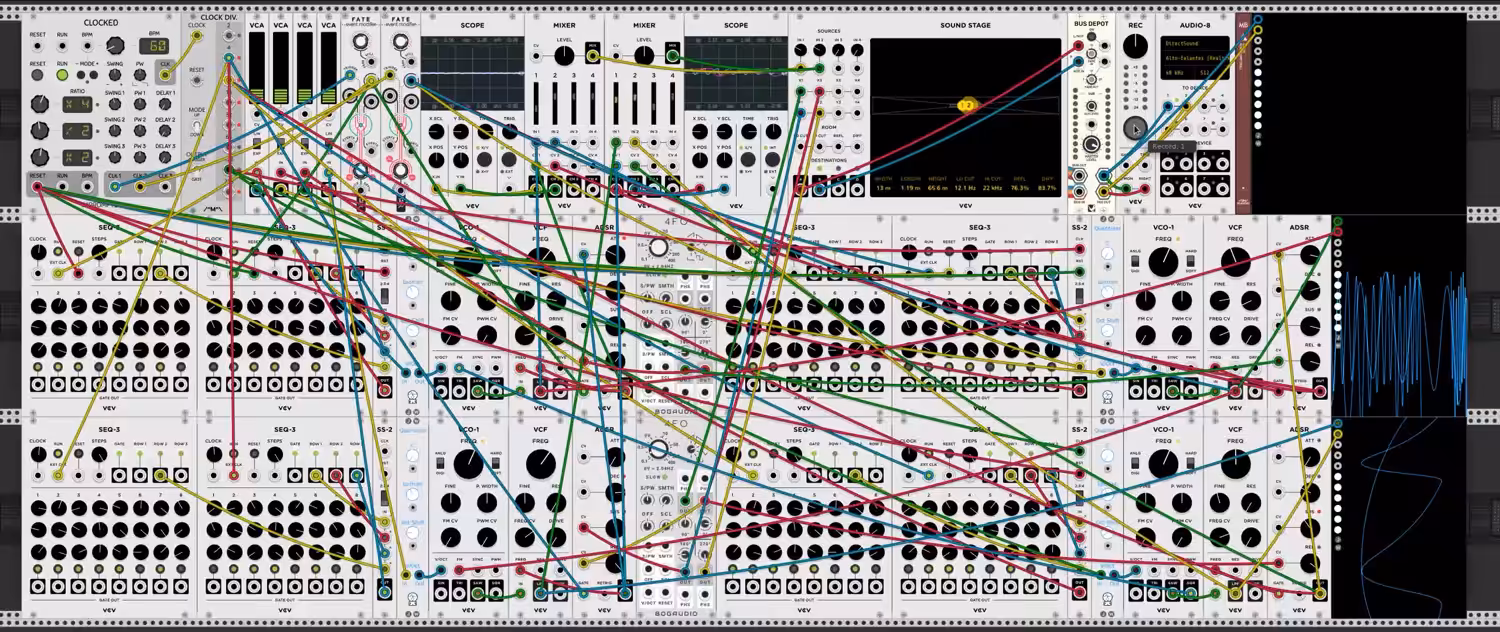This screenshot has height=632, width=1500.
Task: Click the IN 4 knob on Sound Stage
Action: (859, 50)
